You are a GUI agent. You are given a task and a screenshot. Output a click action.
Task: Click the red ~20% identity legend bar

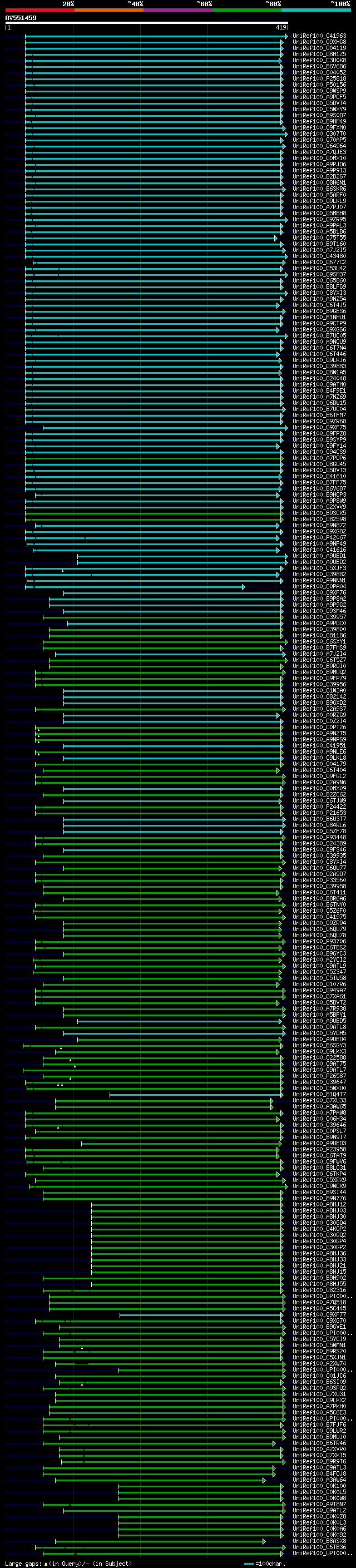click(x=39, y=10)
